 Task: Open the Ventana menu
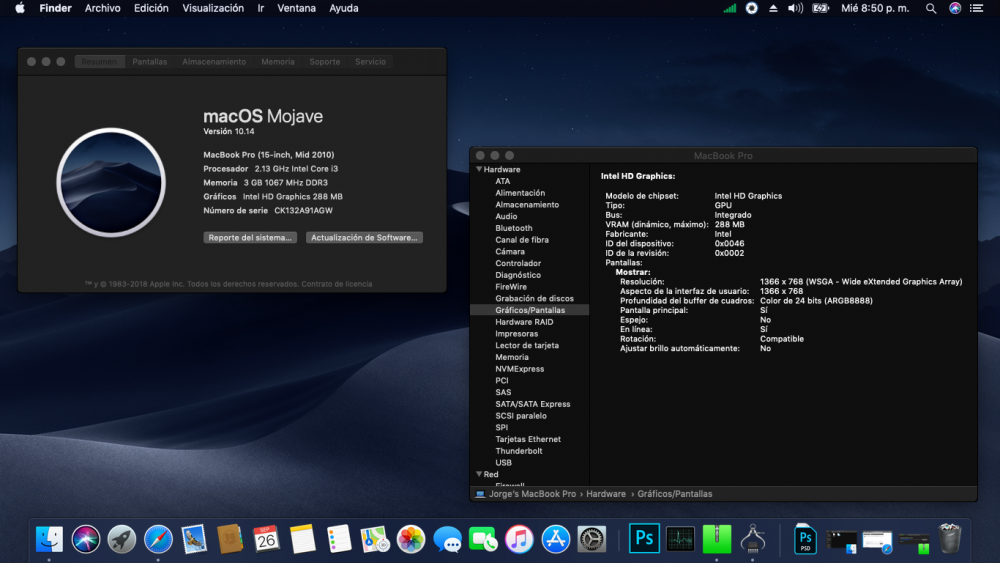click(x=297, y=8)
